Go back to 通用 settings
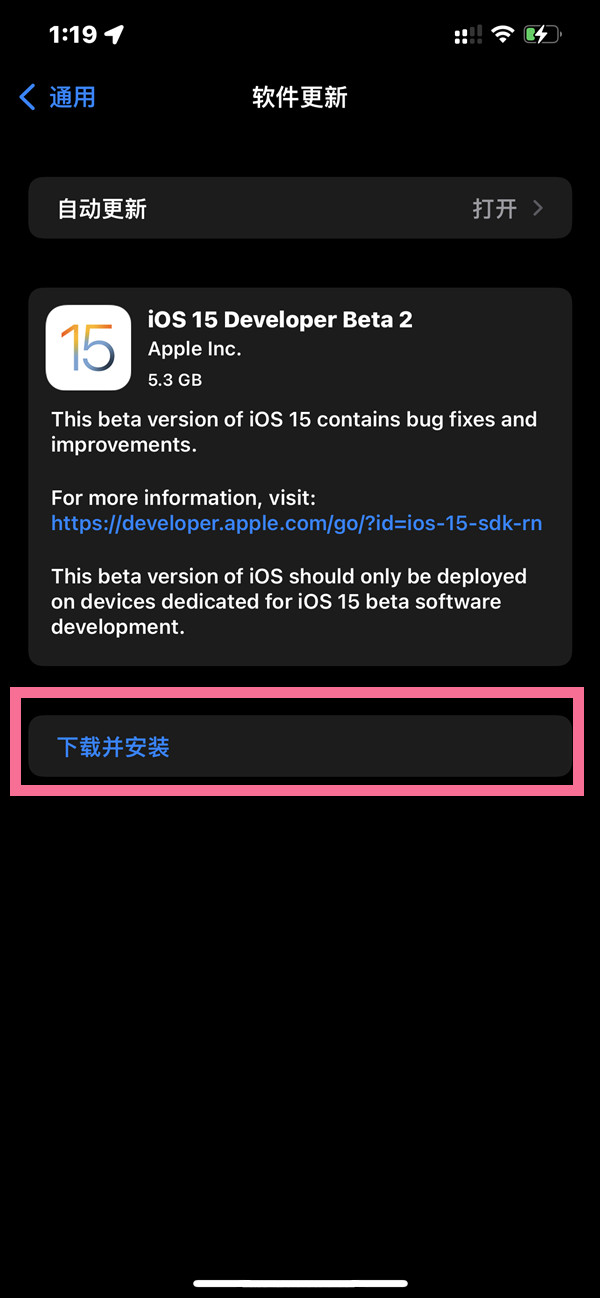This screenshot has height=1298, width=600. click(x=58, y=97)
